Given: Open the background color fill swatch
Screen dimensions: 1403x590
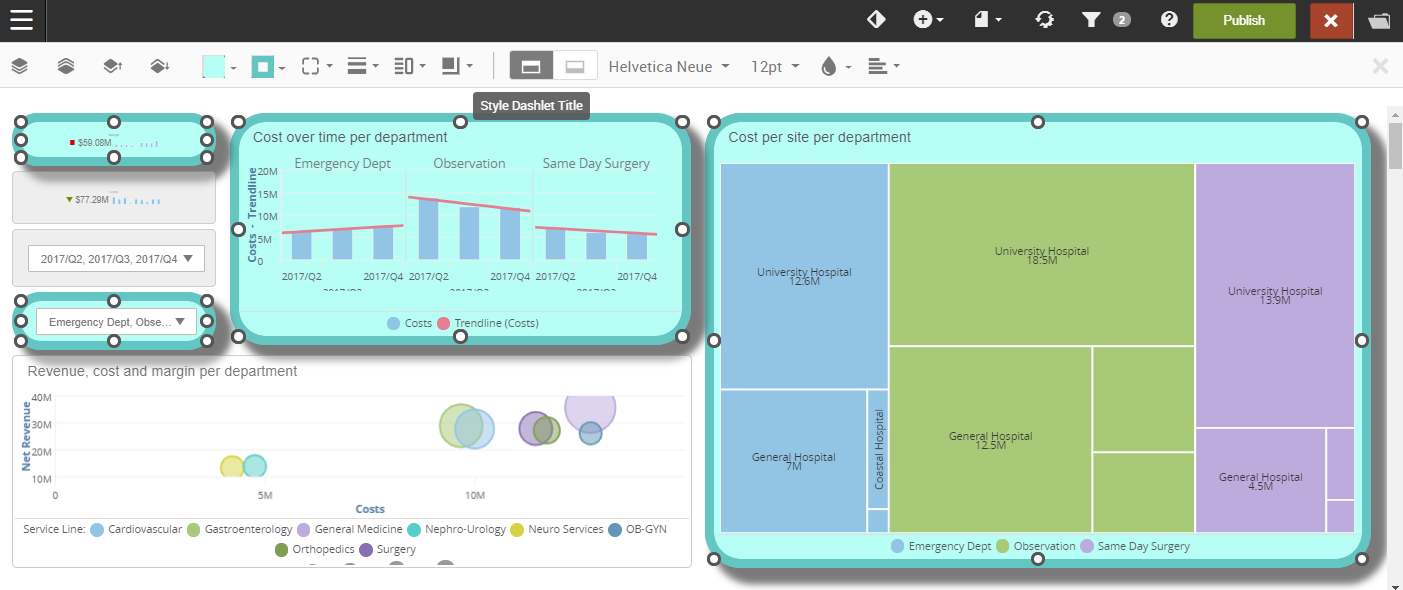Looking at the screenshot, I should click(x=219, y=67).
